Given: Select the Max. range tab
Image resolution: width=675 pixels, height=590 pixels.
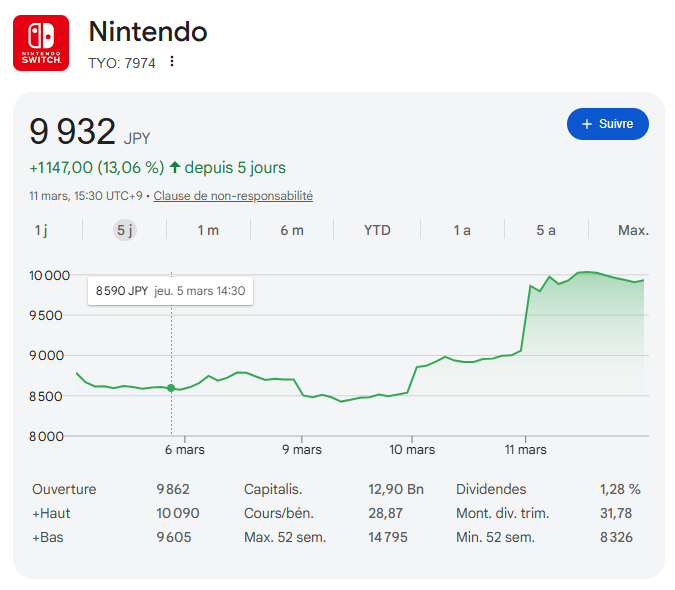Looking at the screenshot, I should click(633, 230).
